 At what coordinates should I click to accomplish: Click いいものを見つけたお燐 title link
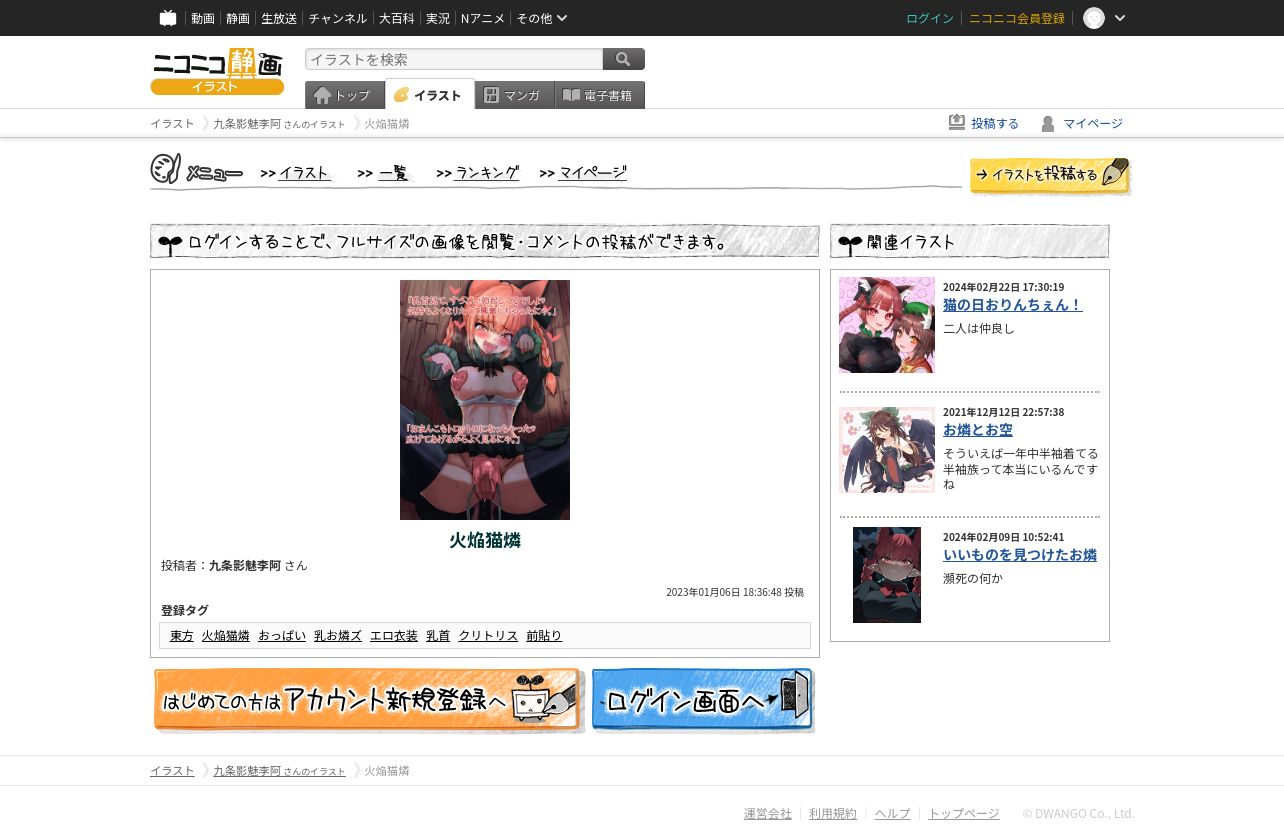click(1020, 555)
